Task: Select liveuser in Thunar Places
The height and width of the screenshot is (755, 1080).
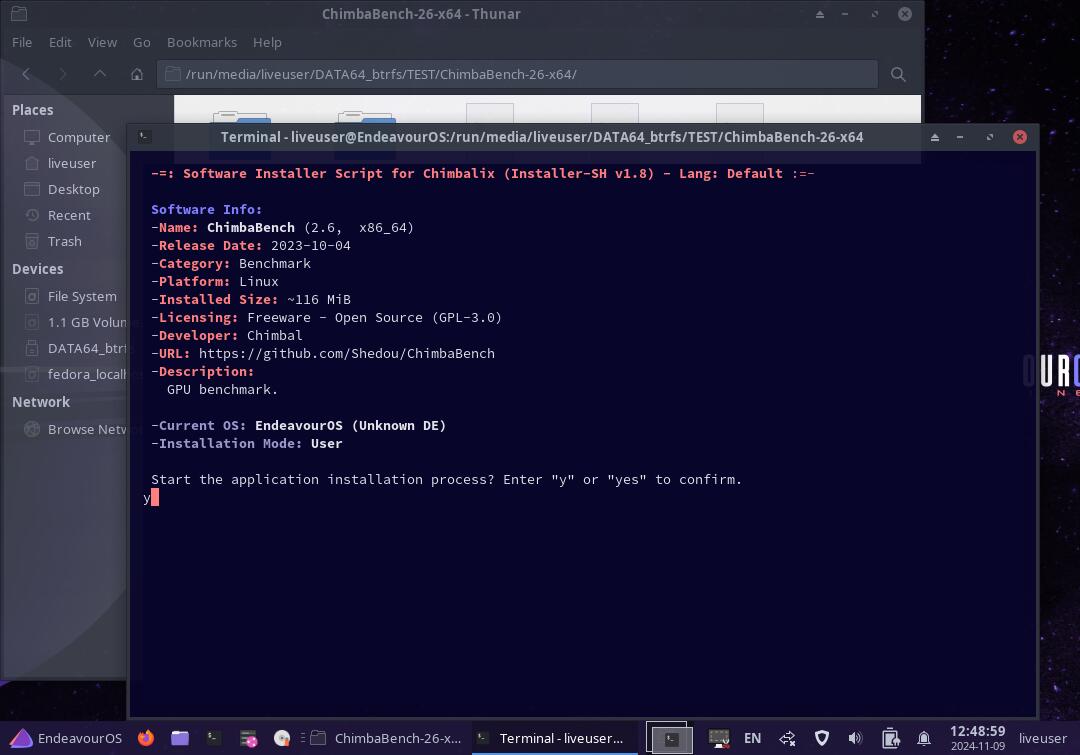Action: click(x=72, y=163)
